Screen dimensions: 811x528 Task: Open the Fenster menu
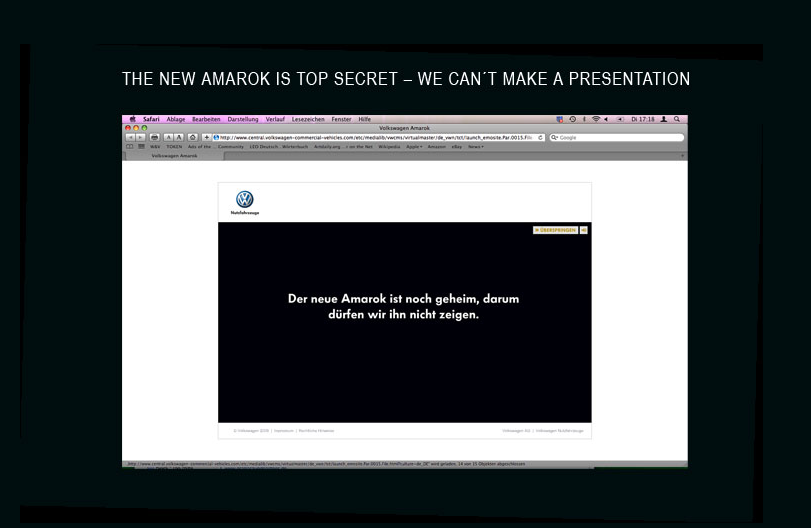tap(341, 119)
